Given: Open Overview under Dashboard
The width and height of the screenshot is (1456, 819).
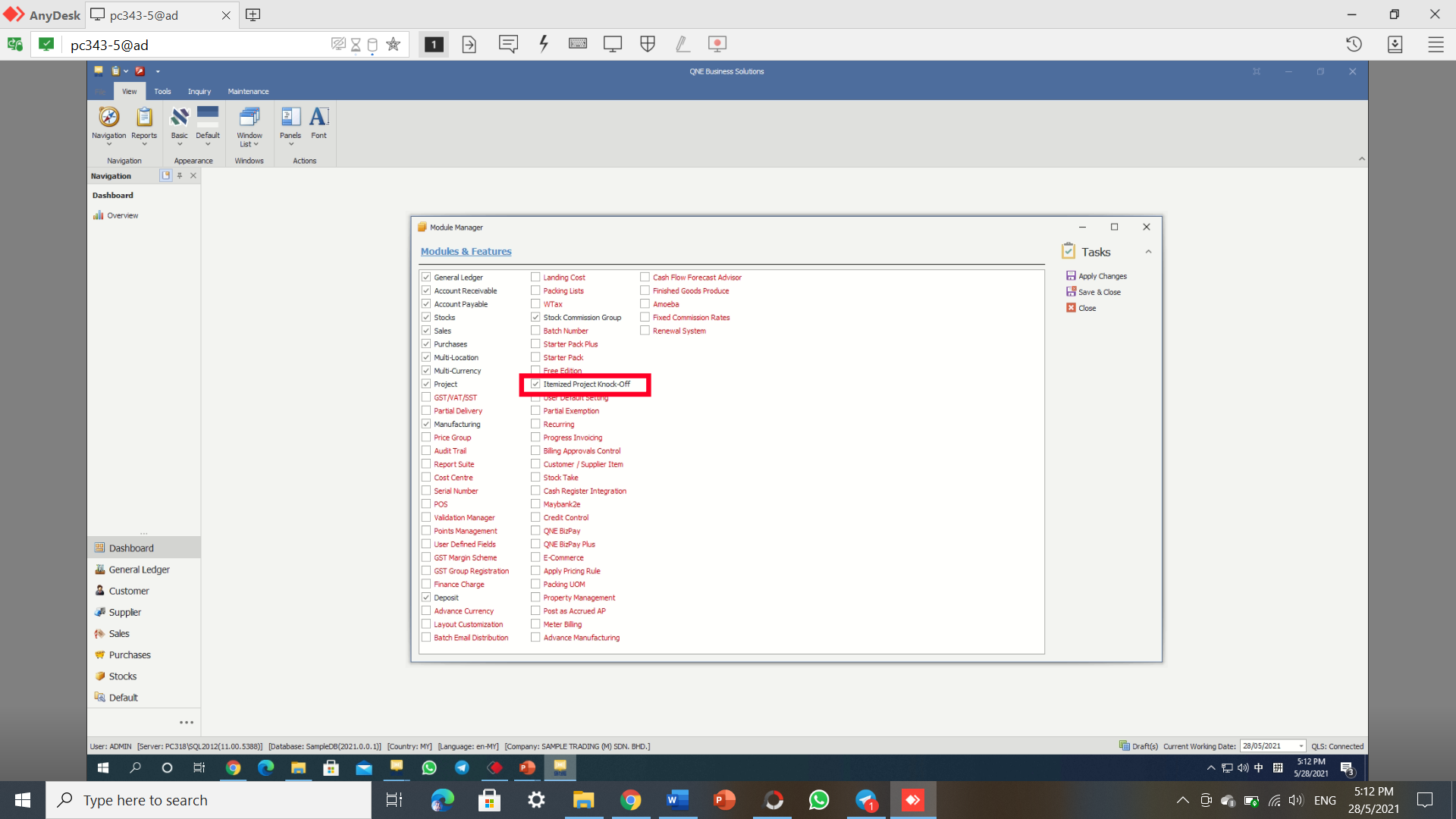Looking at the screenshot, I should coord(122,215).
